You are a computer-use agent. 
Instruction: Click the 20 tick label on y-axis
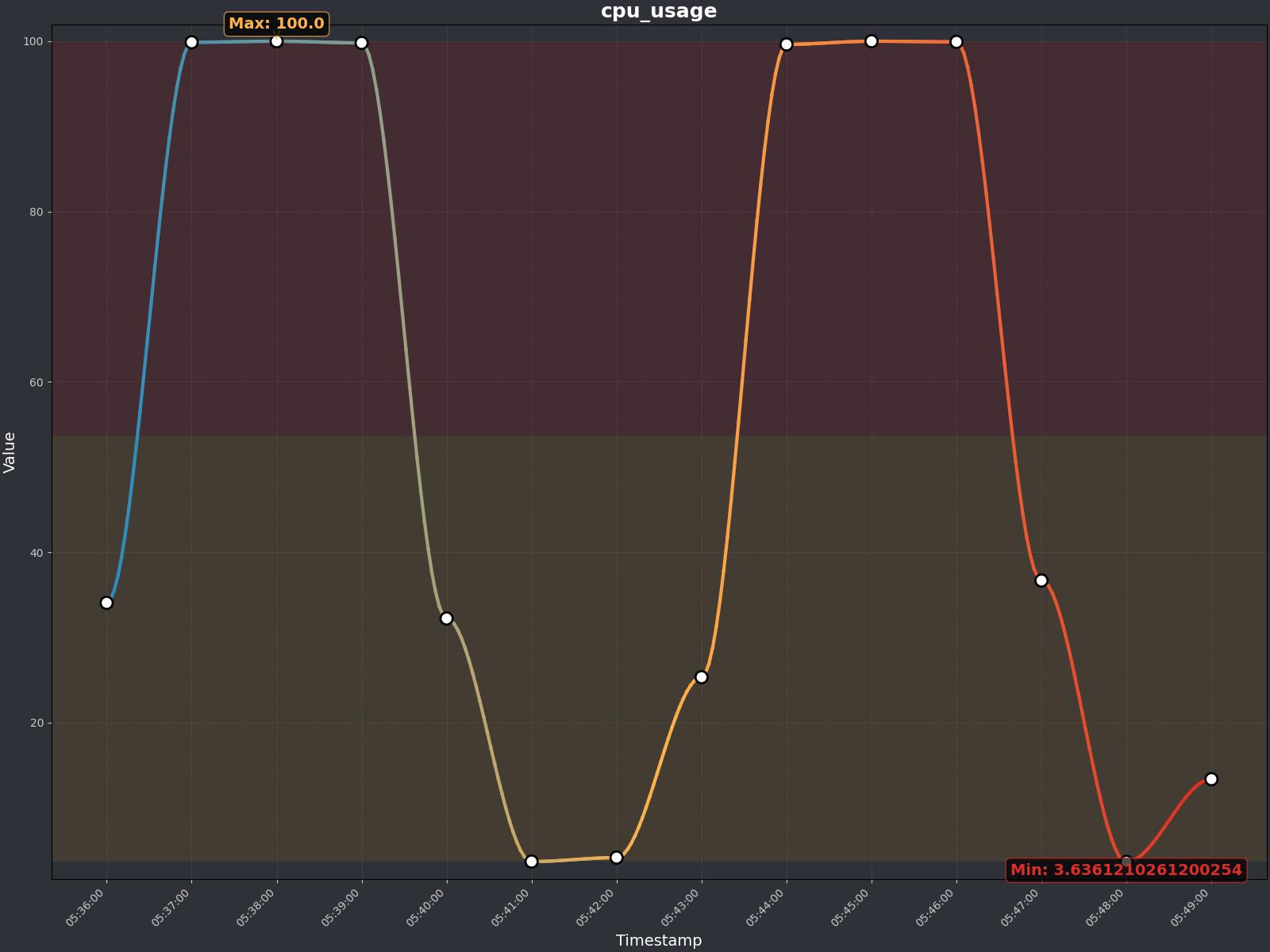coord(37,723)
